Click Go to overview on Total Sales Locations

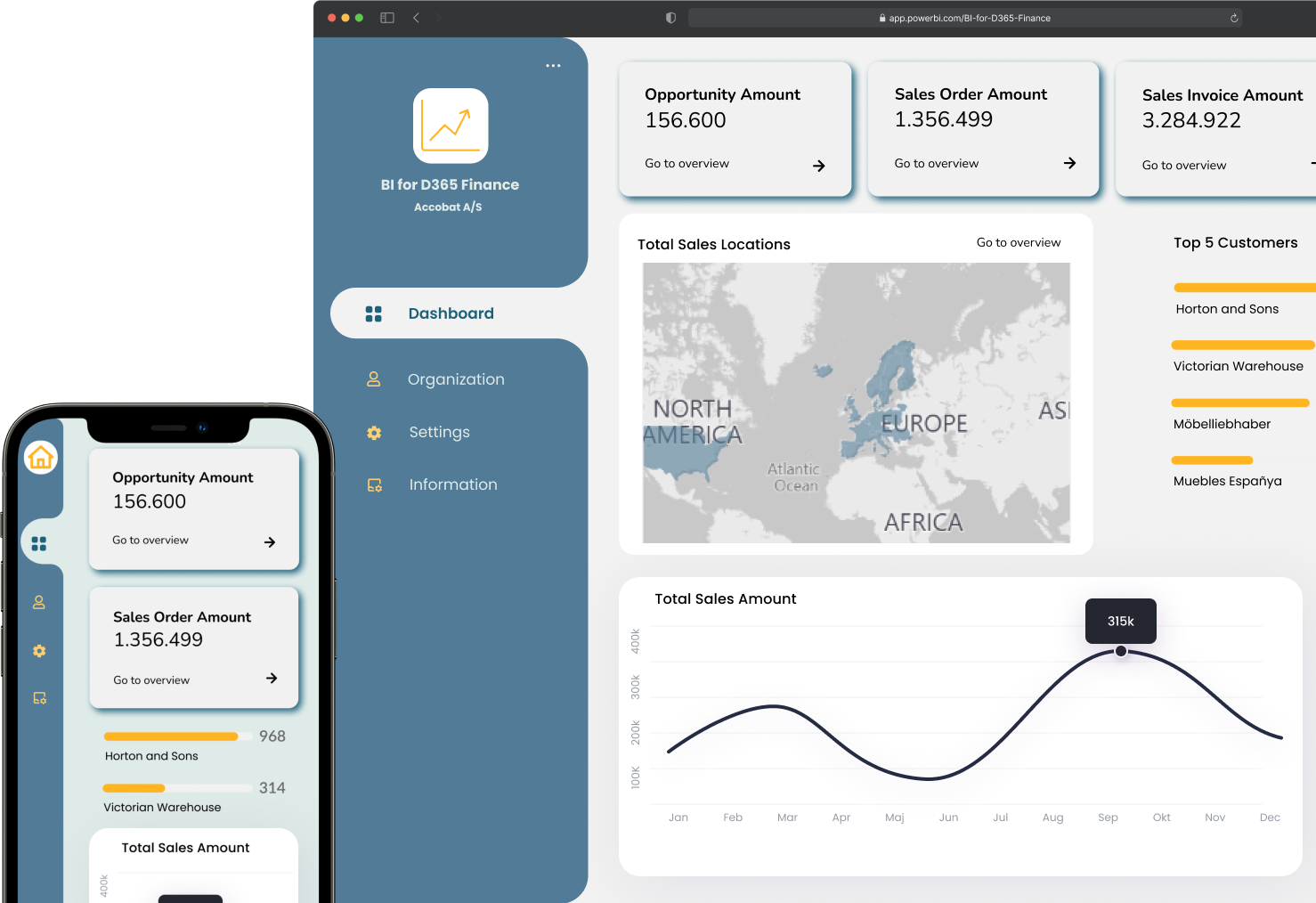click(x=1019, y=242)
